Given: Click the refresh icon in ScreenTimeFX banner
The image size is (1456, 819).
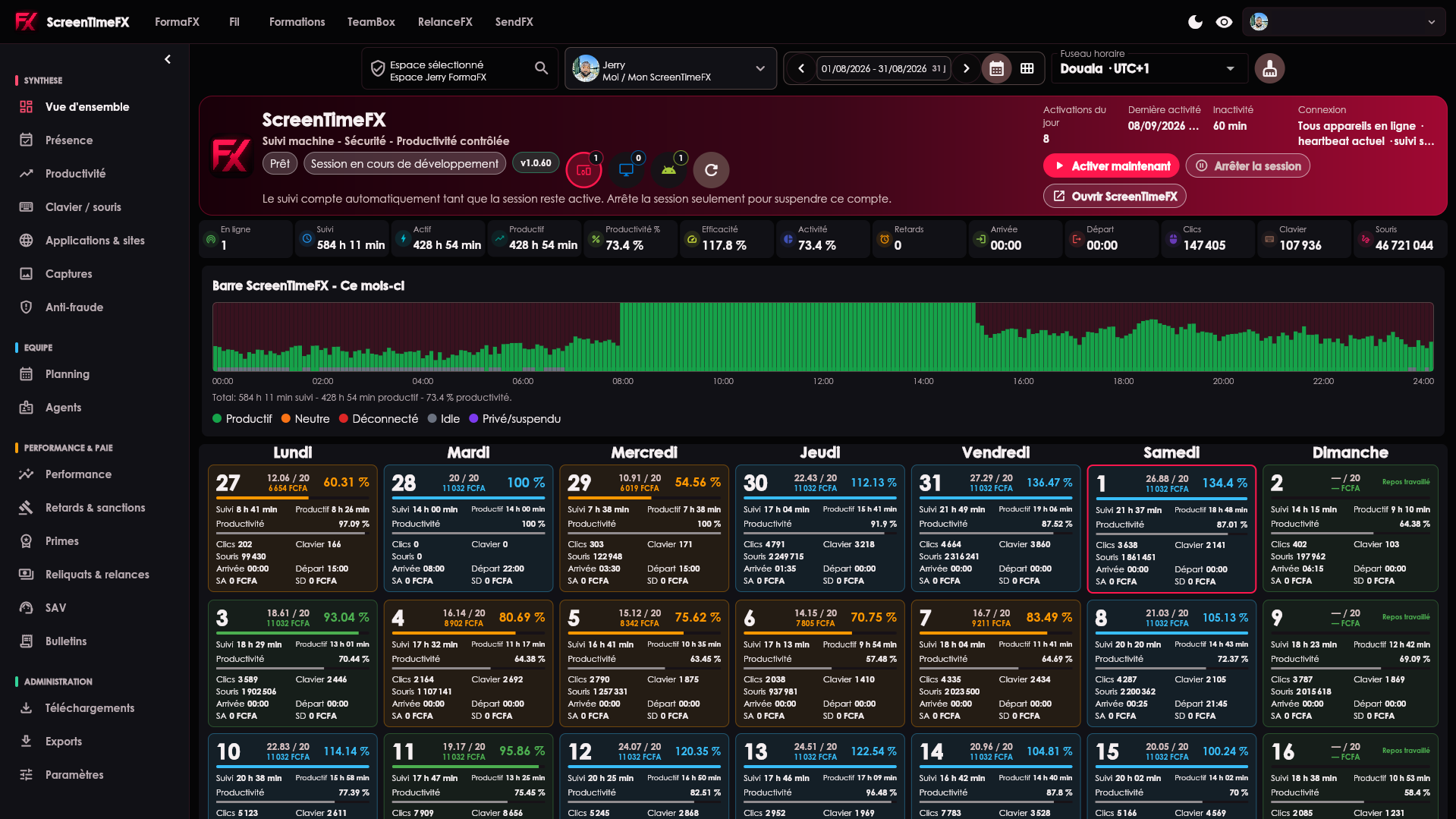Looking at the screenshot, I should pyautogui.click(x=711, y=170).
